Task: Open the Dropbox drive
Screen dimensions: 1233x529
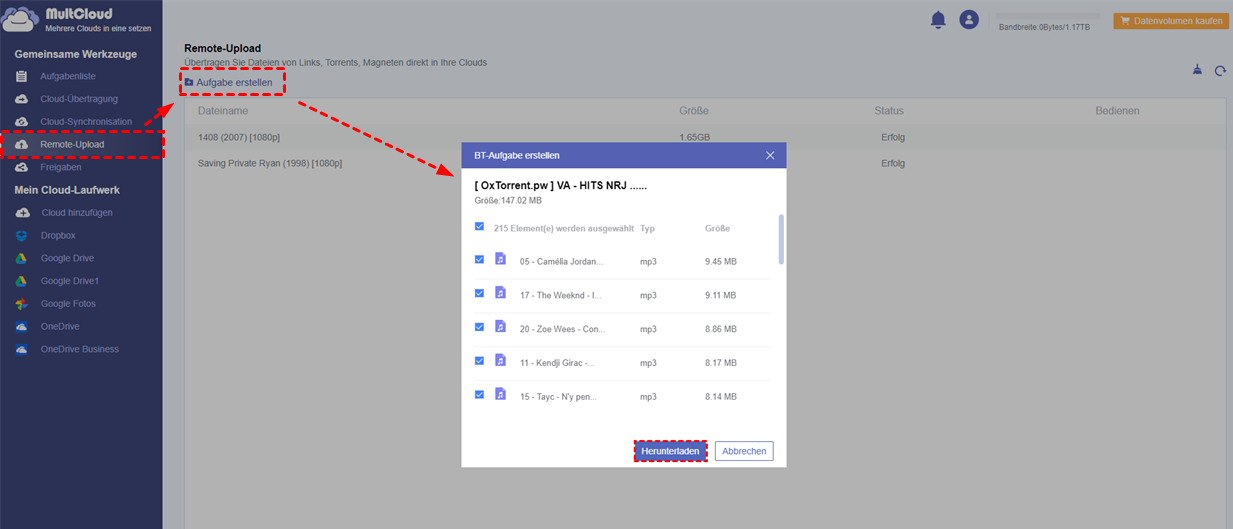Action: pos(58,236)
